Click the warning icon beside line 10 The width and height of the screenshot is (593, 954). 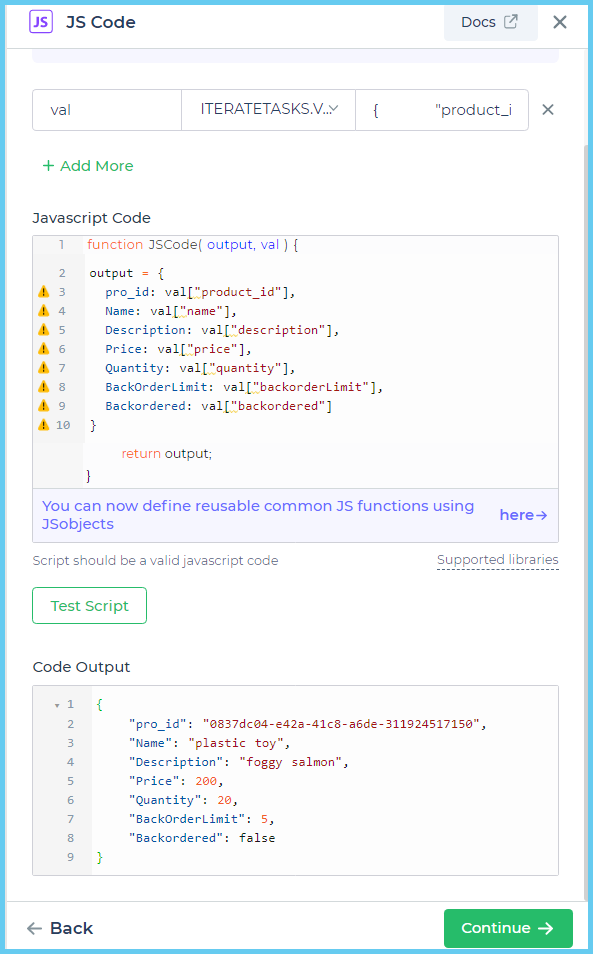coord(42,424)
